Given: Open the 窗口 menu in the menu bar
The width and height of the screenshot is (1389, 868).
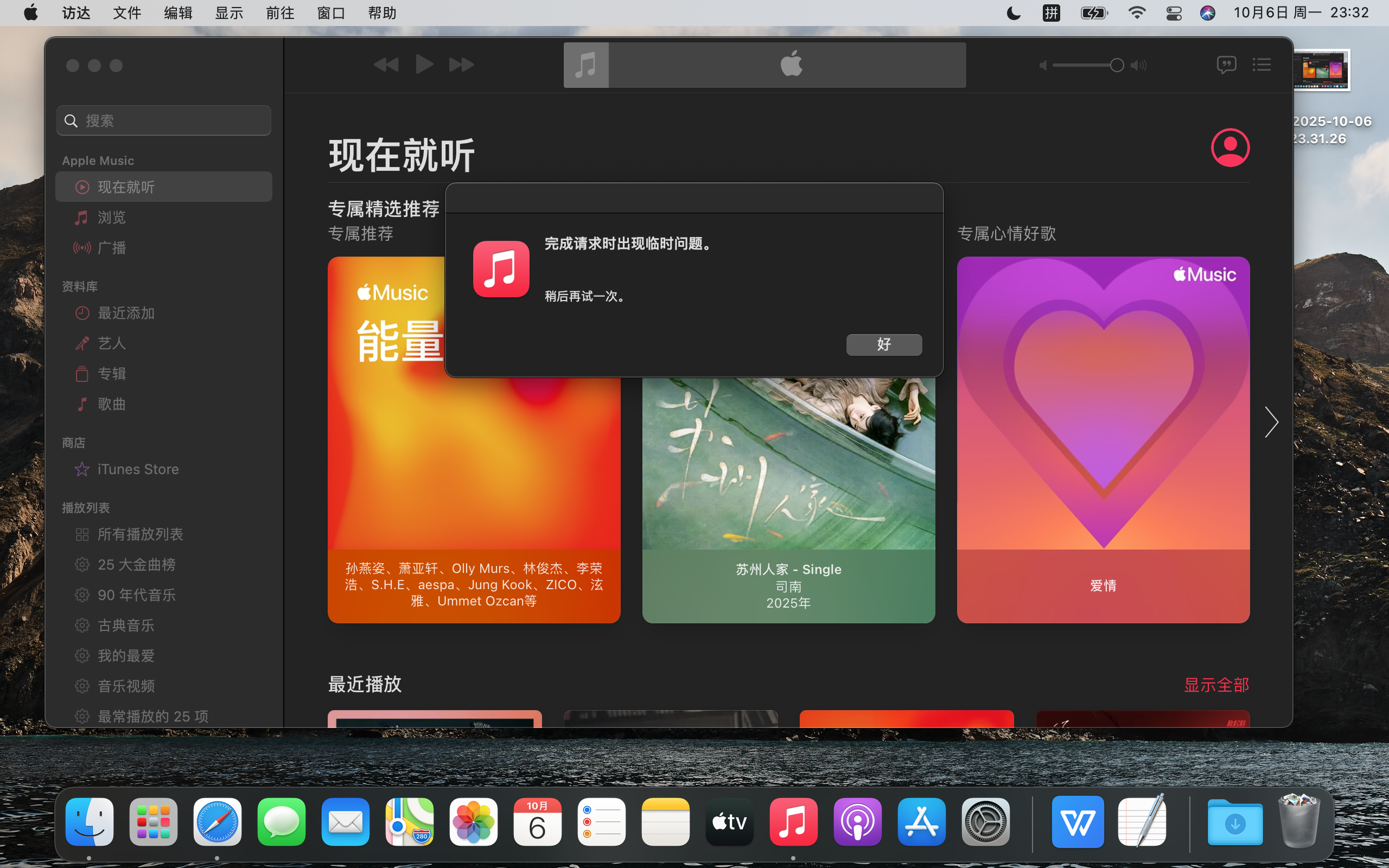Looking at the screenshot, I should (331, 12).
